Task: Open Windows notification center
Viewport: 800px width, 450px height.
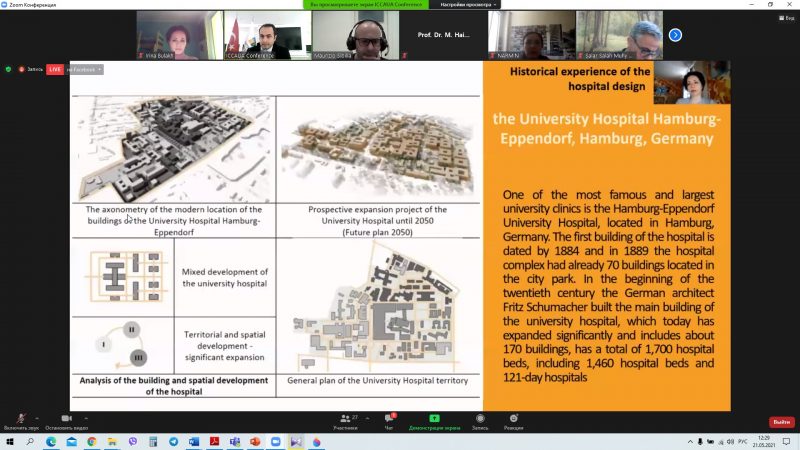Action: point(786,442)
